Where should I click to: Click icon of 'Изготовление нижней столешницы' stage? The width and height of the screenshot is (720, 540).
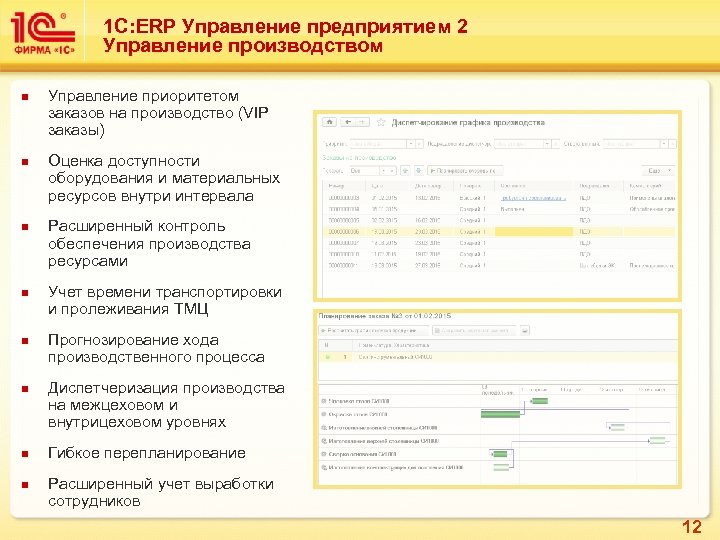(324, 428)
